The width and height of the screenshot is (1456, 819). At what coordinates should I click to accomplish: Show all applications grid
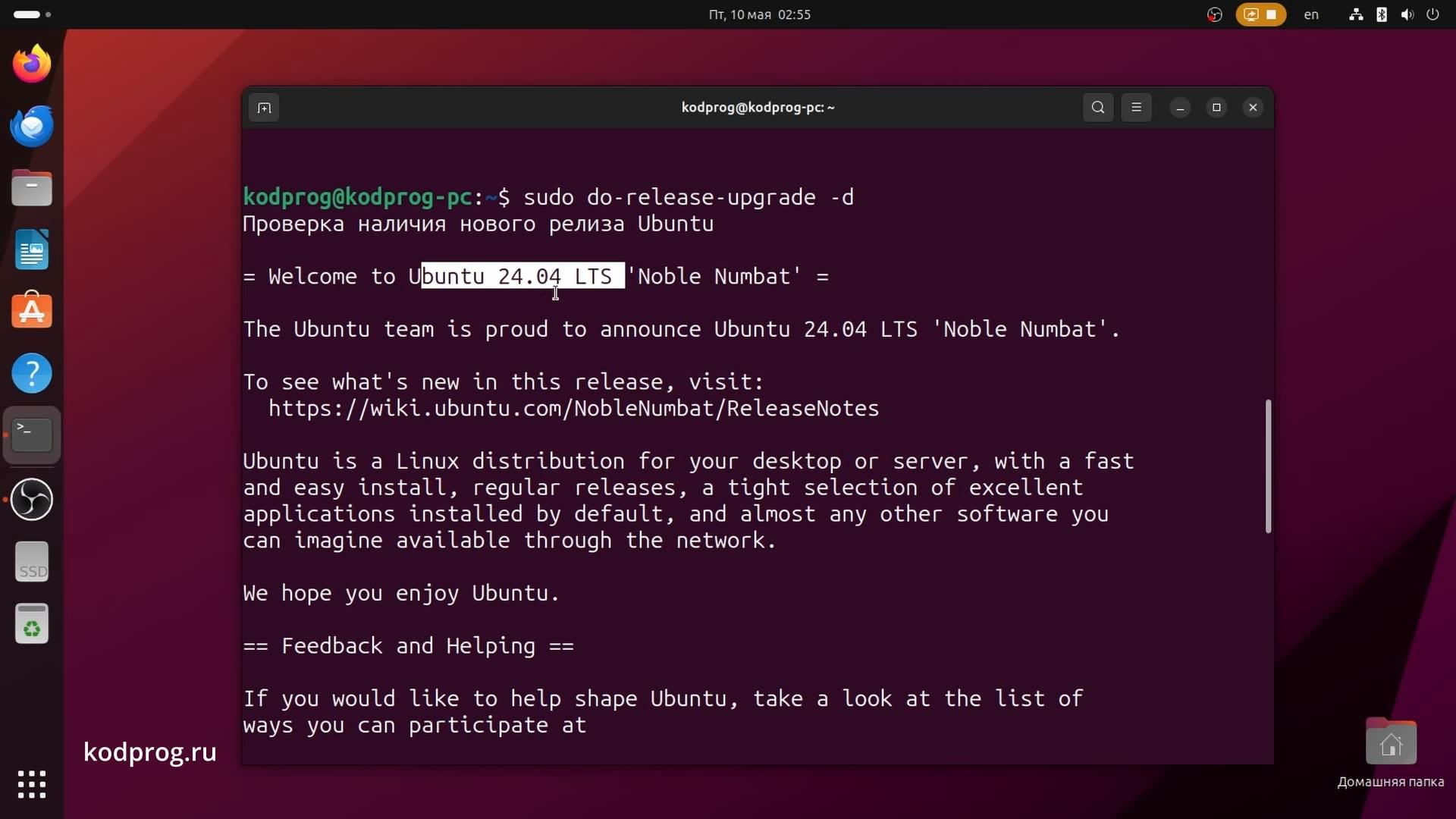(32, 784)
